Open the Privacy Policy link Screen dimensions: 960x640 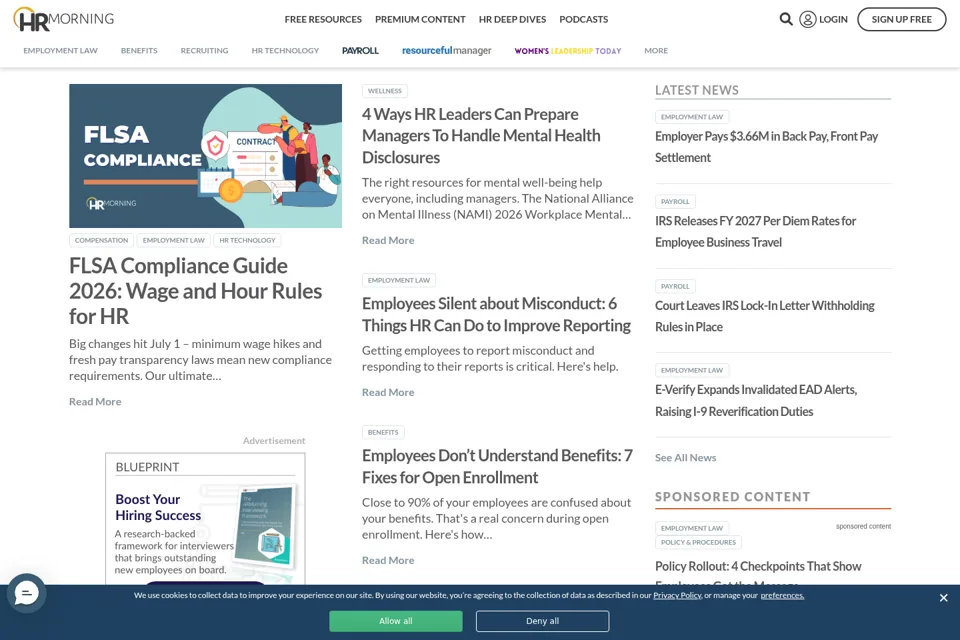677,595
